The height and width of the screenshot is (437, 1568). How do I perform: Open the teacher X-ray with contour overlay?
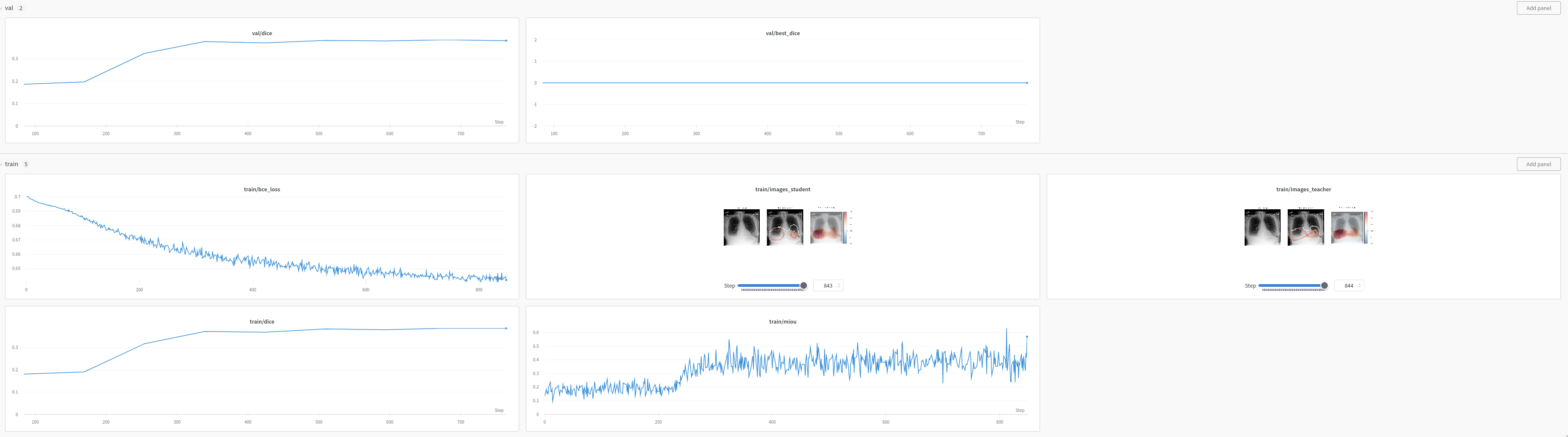point(1306,227)
